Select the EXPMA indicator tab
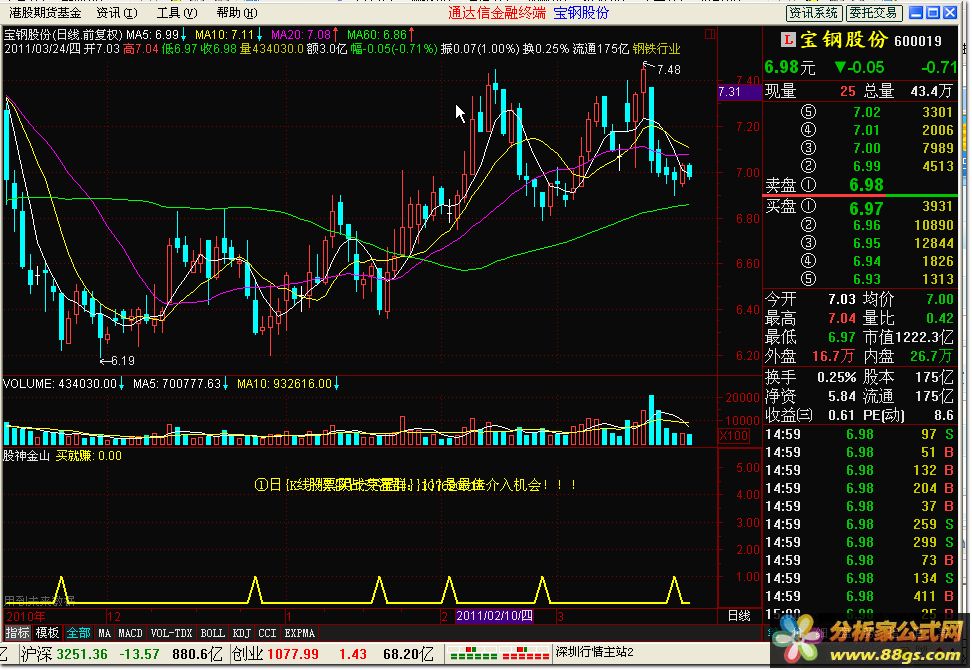This screenshot has height=670, width=972. [300, 633]
